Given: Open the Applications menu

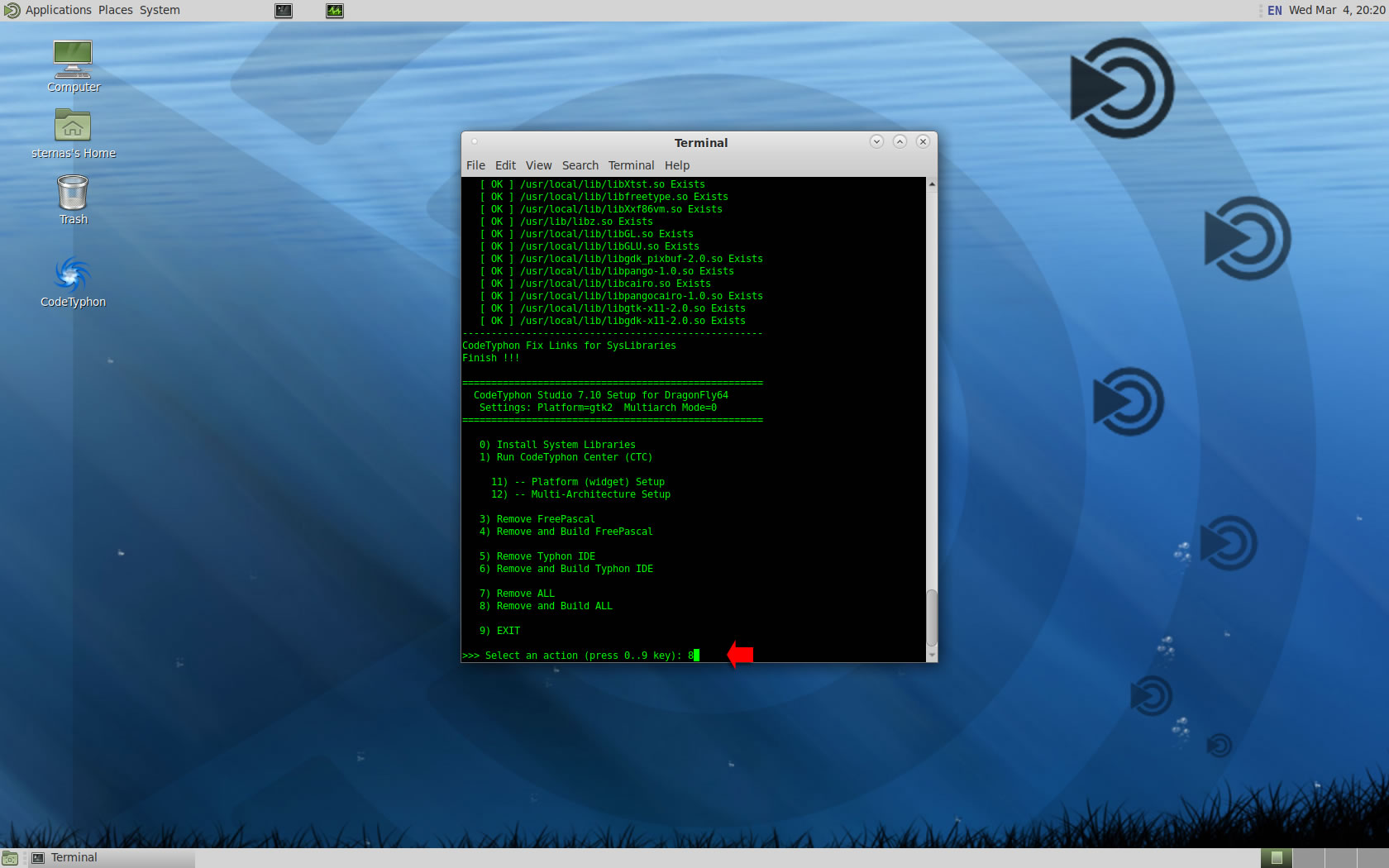Looking at the screenshot, I should click(x=58, y=10).
